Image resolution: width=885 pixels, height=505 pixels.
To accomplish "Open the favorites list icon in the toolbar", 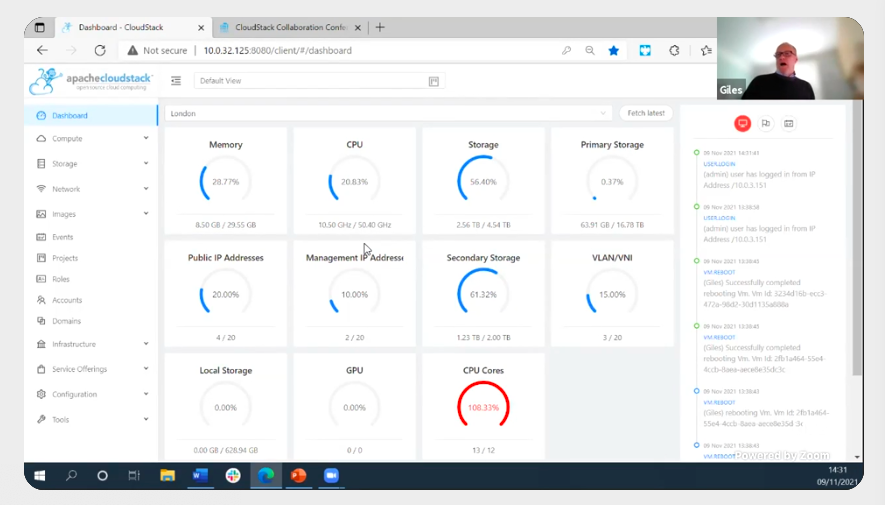I will [706, 50].
